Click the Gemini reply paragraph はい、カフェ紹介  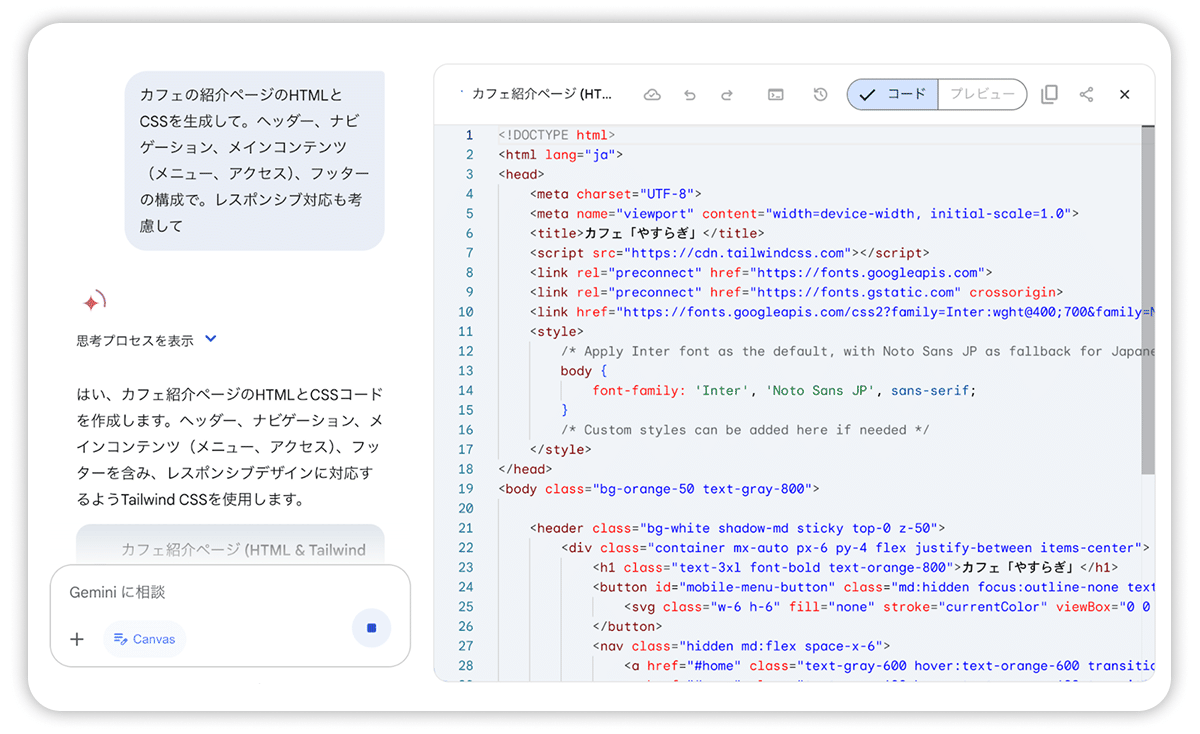click(x=230, y=446)
